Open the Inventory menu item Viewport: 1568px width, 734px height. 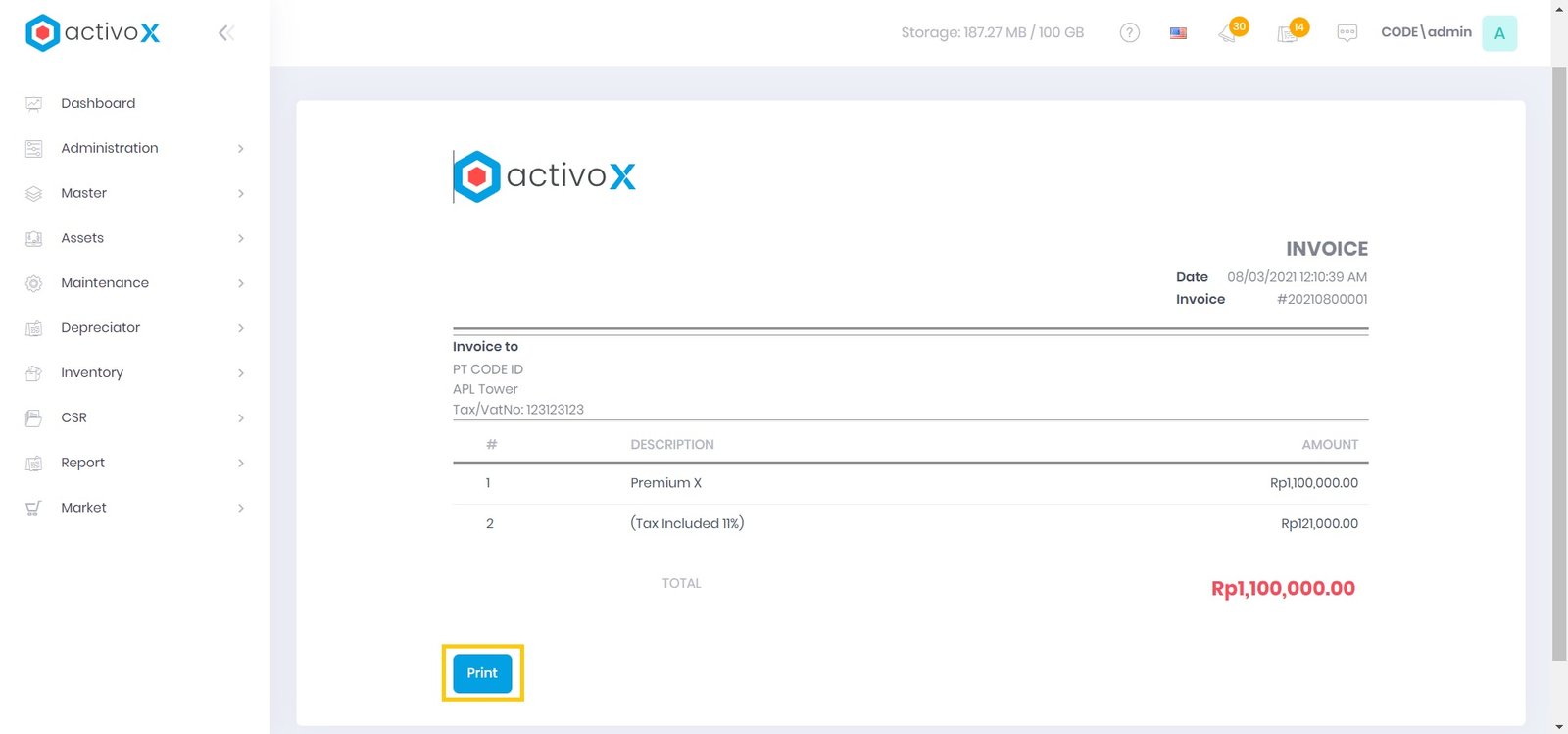click(x=92, y=372)
